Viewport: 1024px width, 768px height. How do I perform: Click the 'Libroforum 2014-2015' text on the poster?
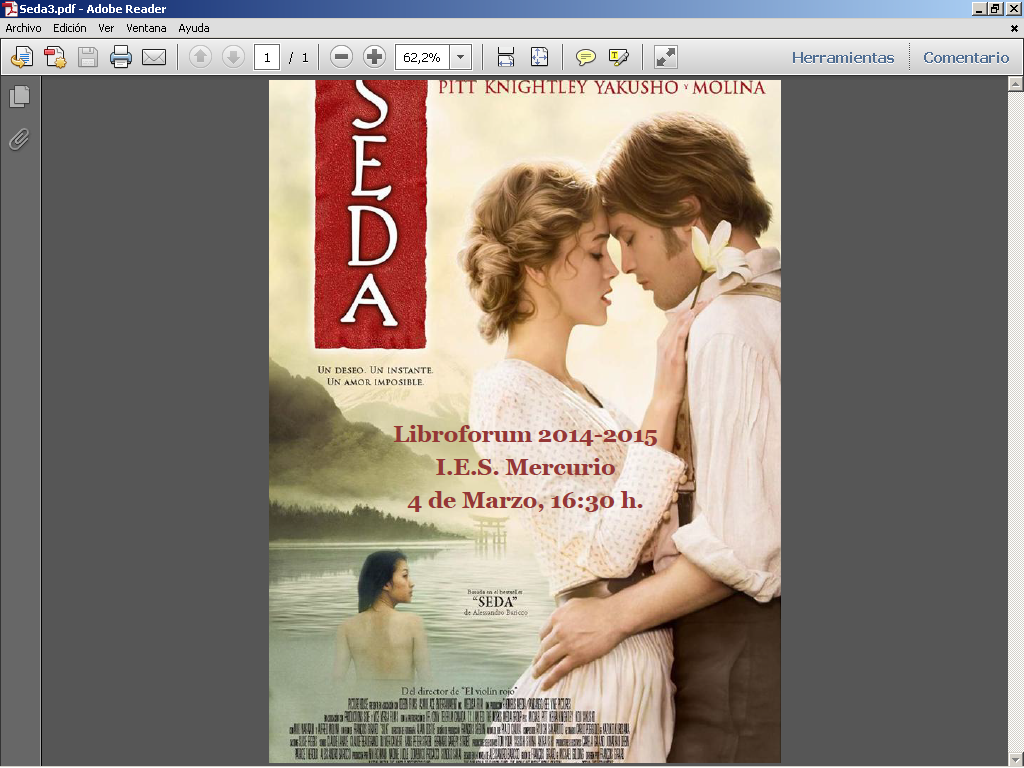[x=525, y=435]
